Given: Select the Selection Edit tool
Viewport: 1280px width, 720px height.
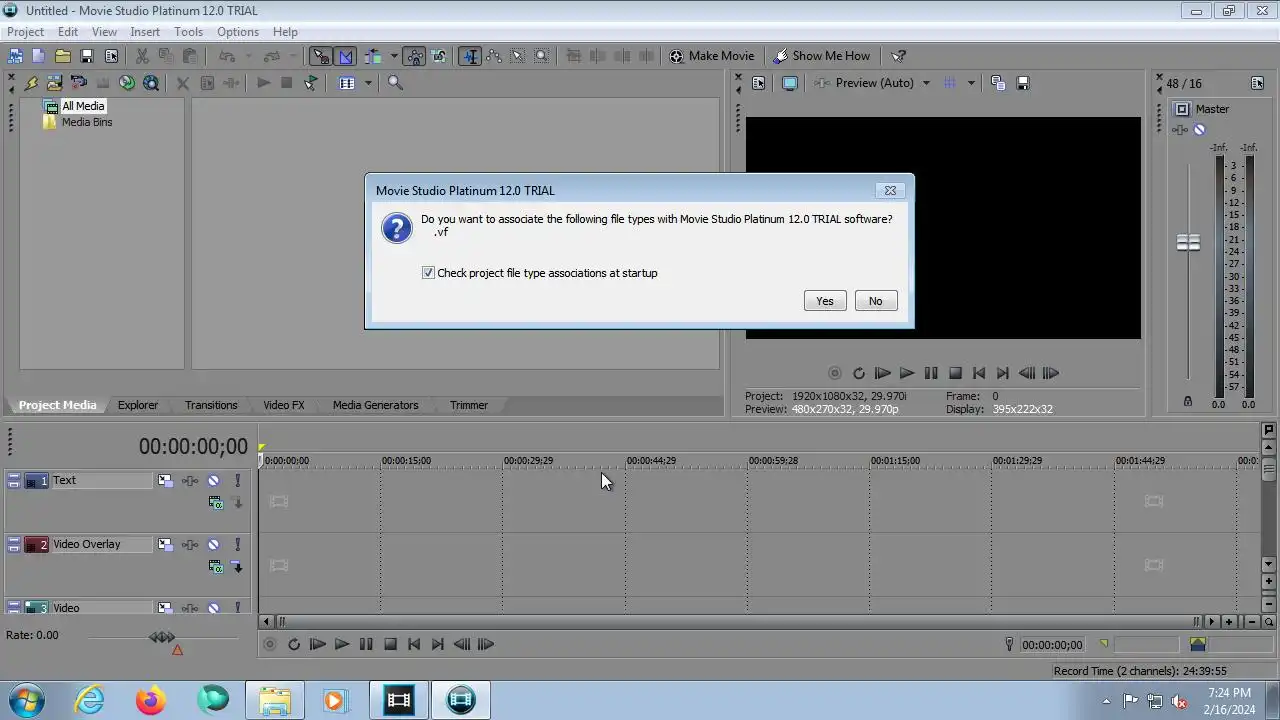Looking at the screenshot, I should pos(518,56).
